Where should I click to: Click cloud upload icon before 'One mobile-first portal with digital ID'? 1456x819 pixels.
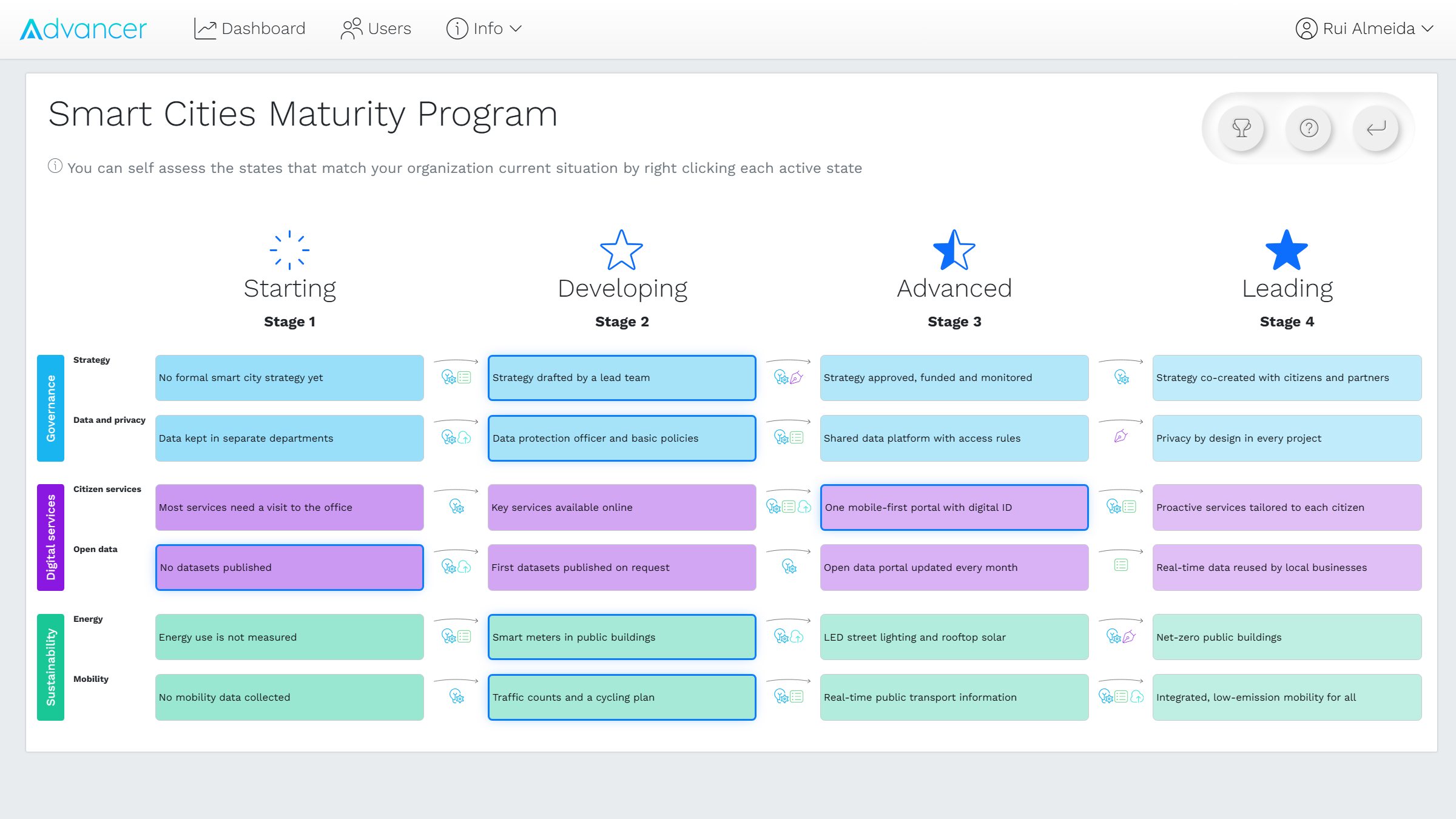point(804,507)
